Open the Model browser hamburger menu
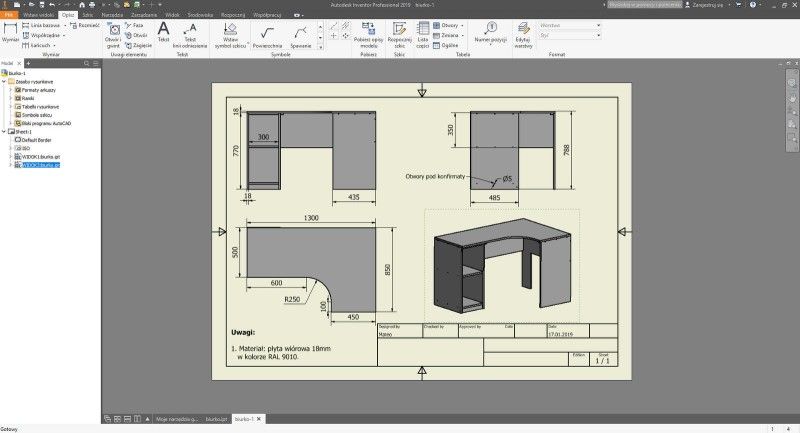Screen dimensions: 800x433 click(x=95, y=63)
